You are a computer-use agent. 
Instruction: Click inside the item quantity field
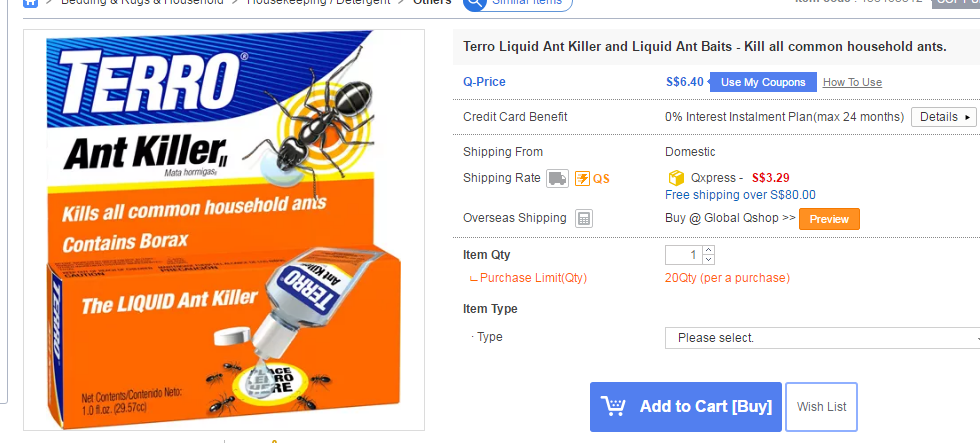[683, 255]
